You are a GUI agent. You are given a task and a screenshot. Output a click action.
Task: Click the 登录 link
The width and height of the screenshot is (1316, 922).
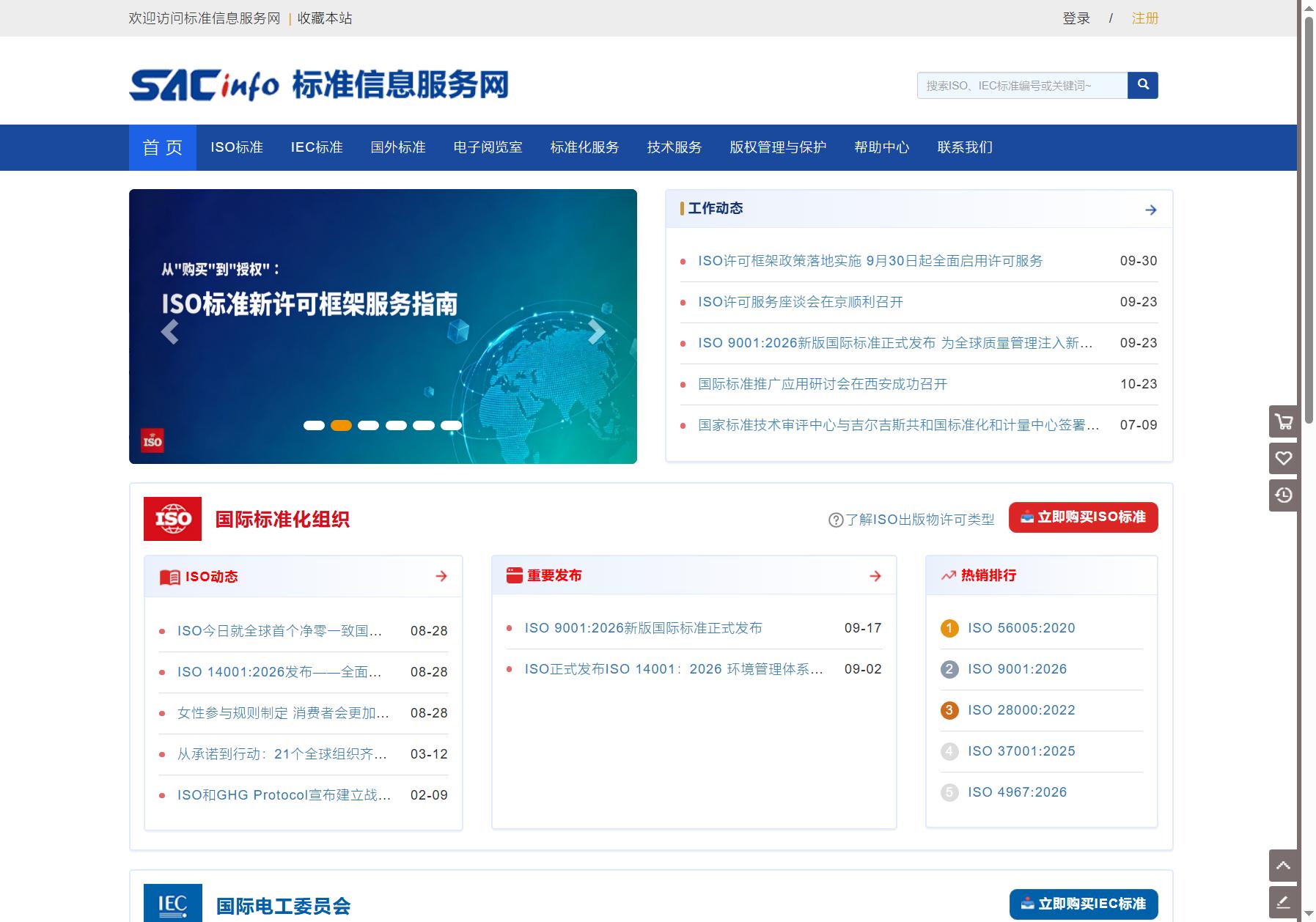(x=1076, y=18)
